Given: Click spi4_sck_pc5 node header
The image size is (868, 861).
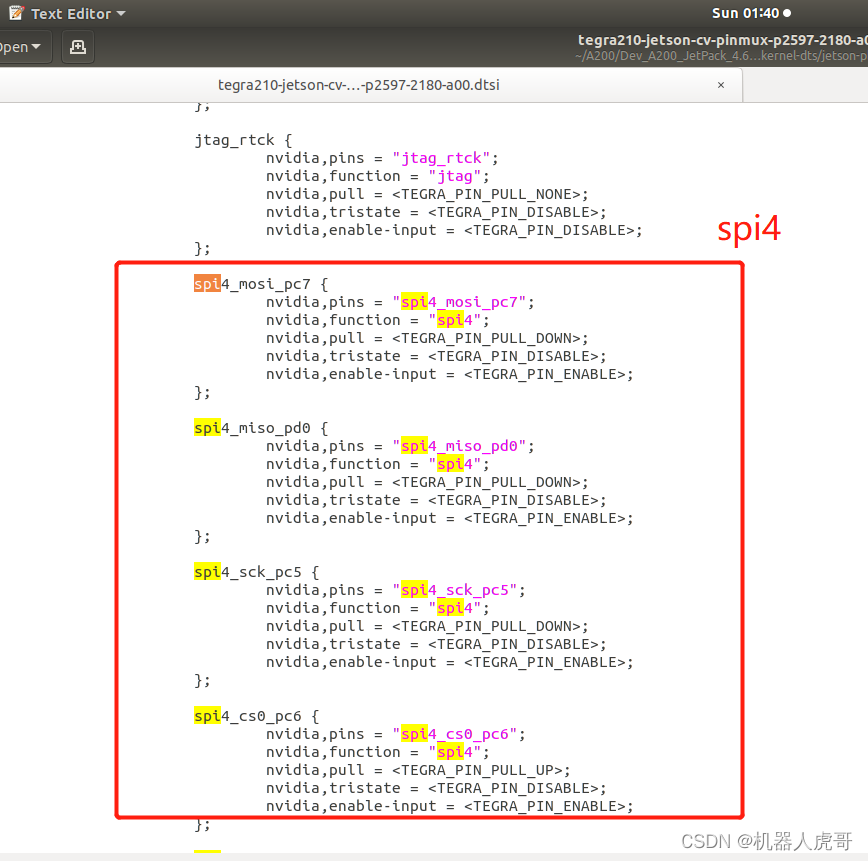Looking at the screenshot, I should (256, 572).
